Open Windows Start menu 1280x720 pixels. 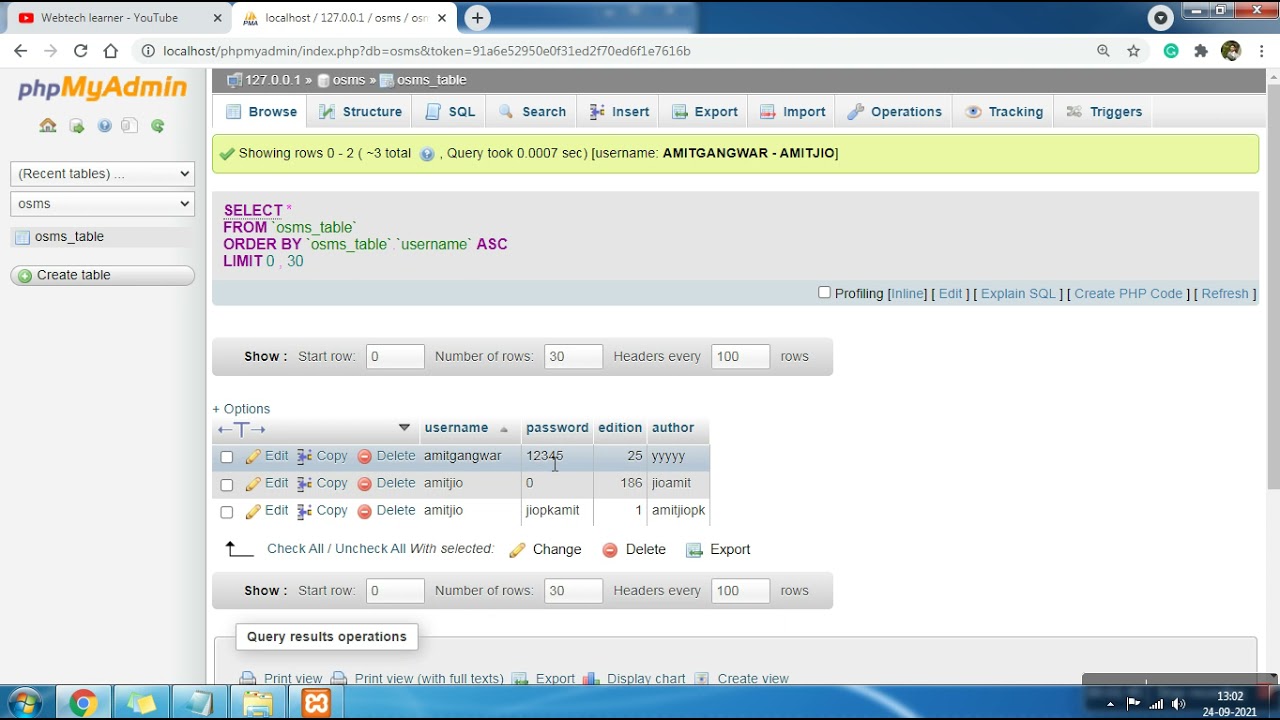click(25, 703)
